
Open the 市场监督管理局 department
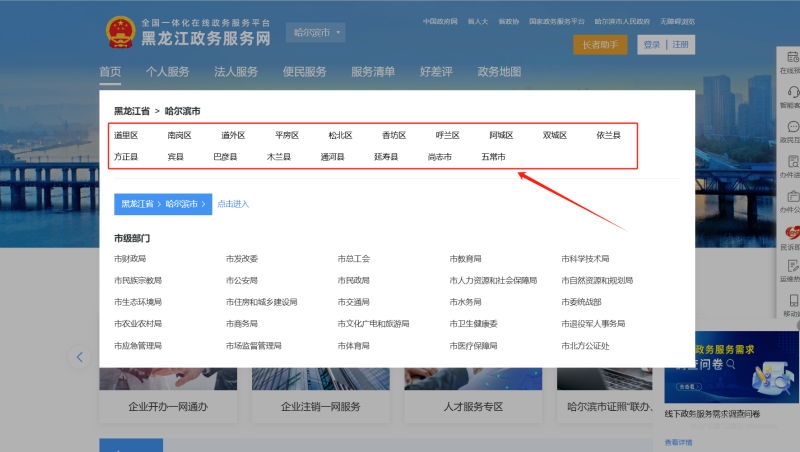click(x=254, y=345)
